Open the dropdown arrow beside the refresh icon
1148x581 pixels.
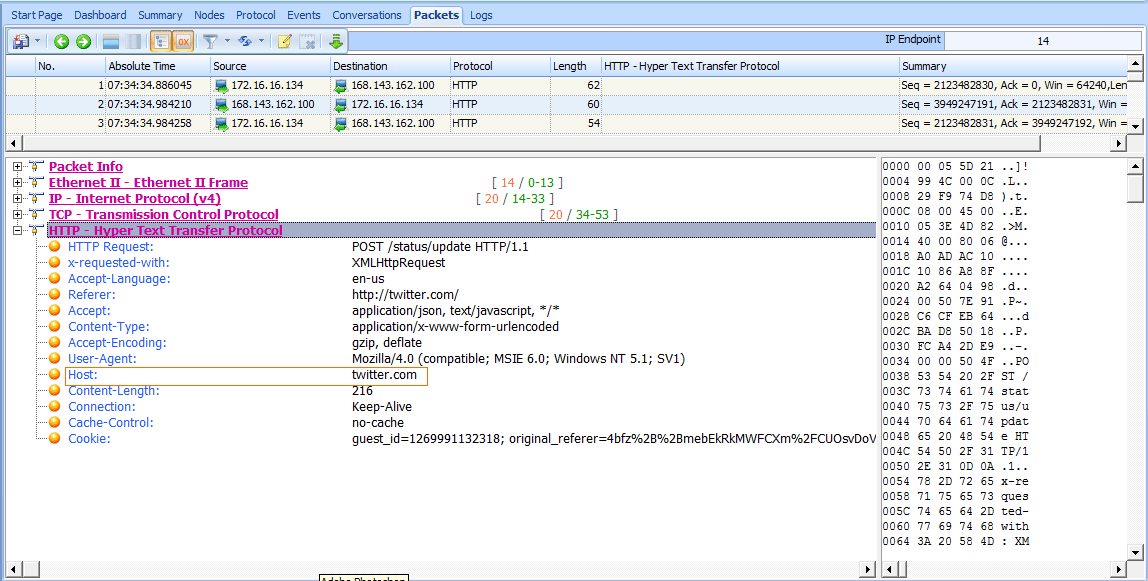(261, 42)
